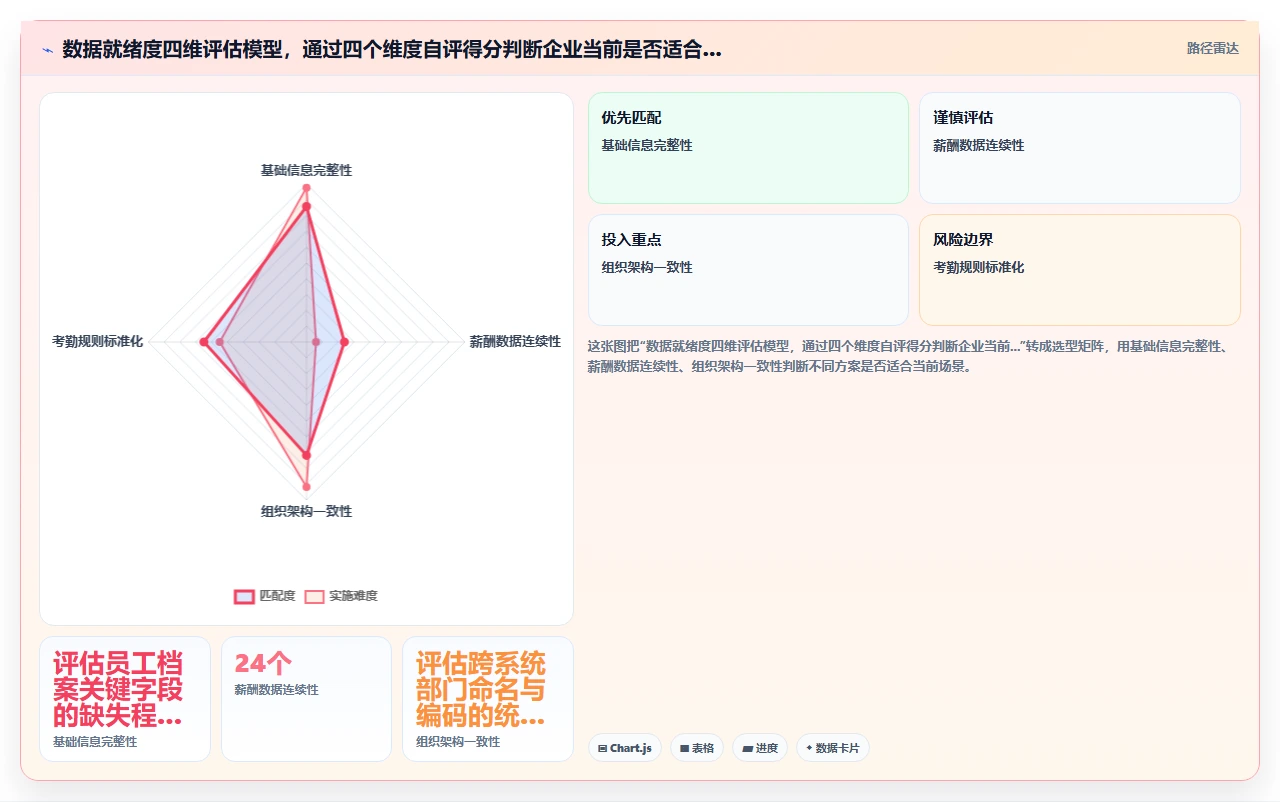Open the 谨慎评估 card

point(1079,148)
